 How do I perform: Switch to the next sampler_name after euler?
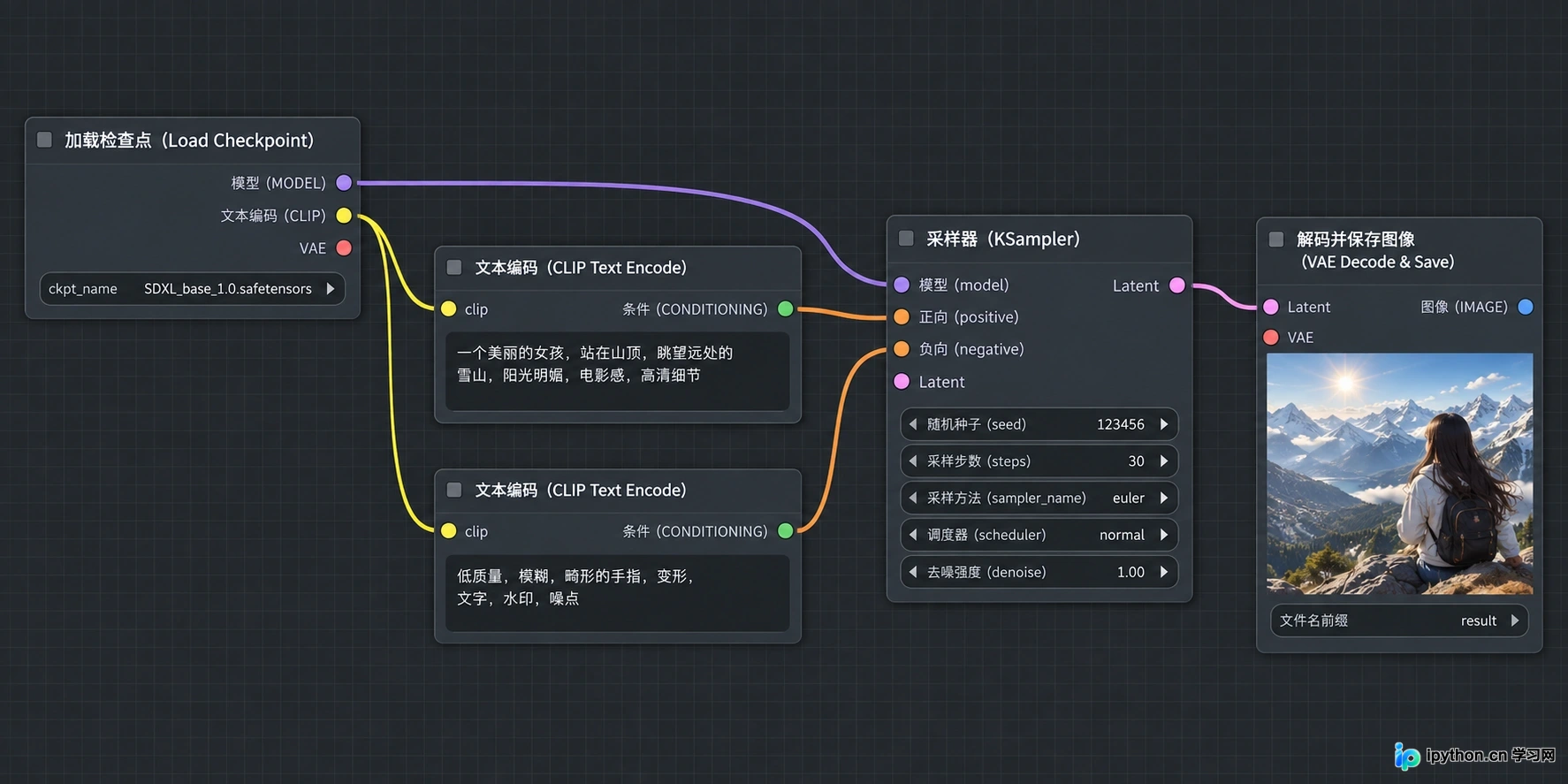[x=1164, y=498]
